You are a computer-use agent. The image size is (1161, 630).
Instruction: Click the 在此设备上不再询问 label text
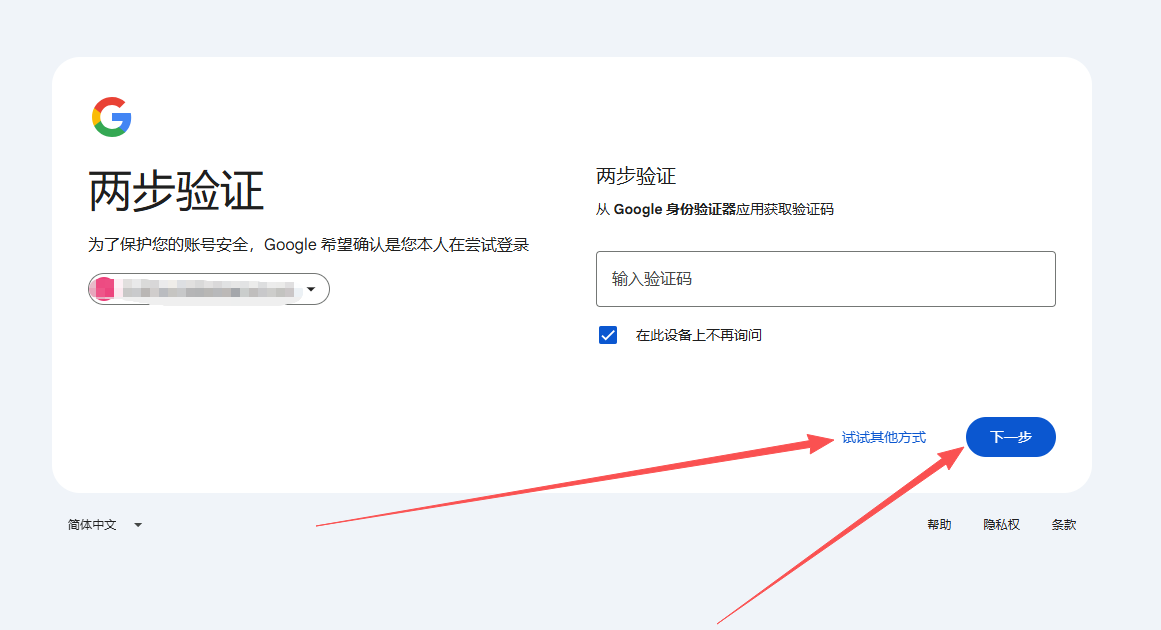point(698,335)
